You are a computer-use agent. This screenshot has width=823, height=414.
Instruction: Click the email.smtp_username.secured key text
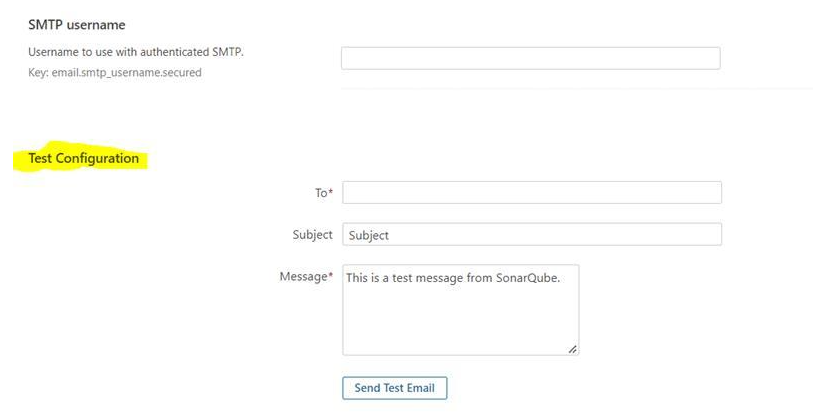pyautogui.click(x=126, y=72)
